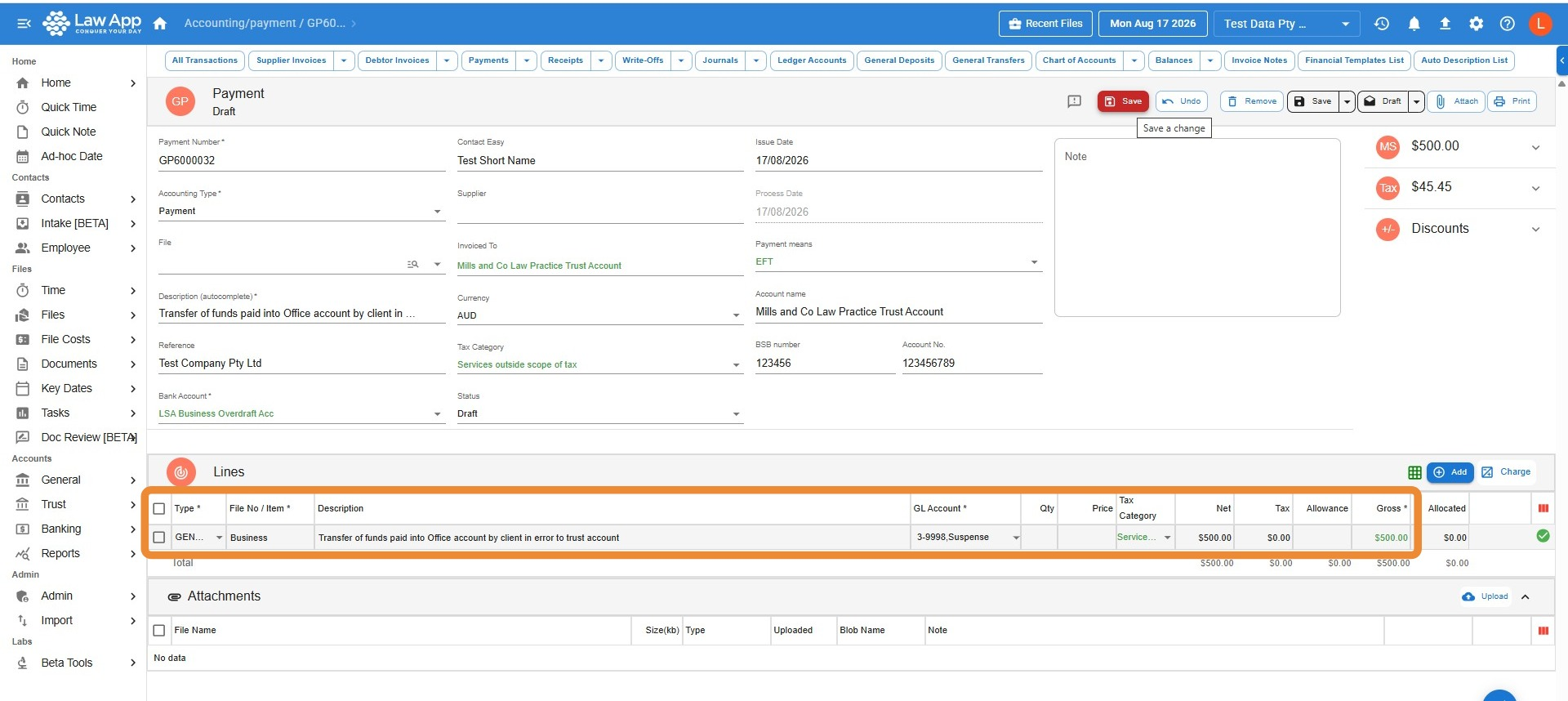Open the user avatar L menu
Viewport: 1568px width, 701px height.
[1540, 24]
